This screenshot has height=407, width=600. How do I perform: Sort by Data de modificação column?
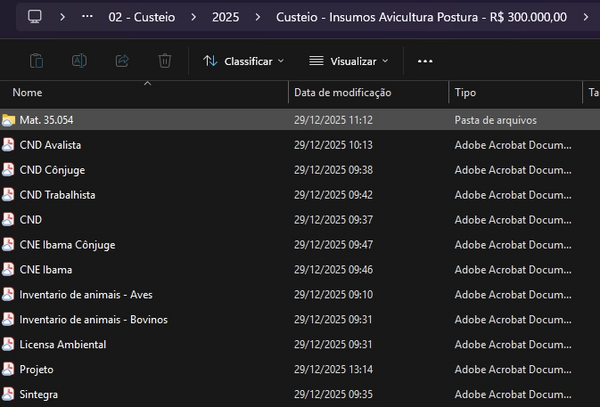click(x=342, y=93)
